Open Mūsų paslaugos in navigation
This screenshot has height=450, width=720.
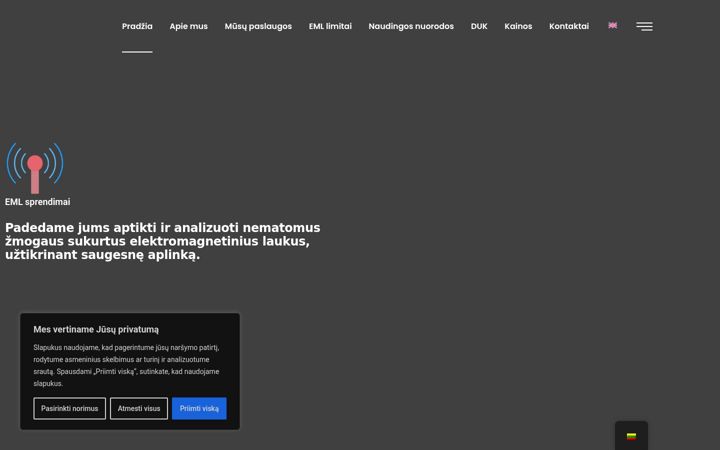pyautogui.click(x=258, y=26)
